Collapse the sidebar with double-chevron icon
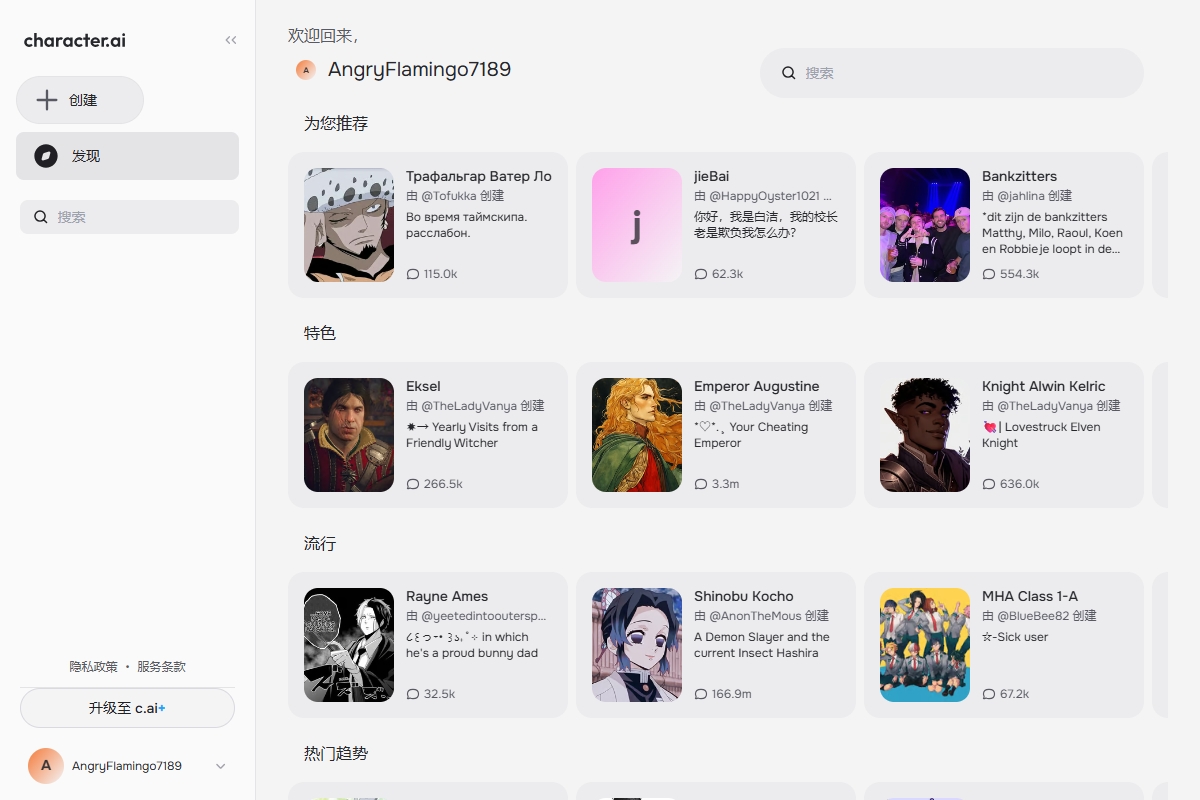Image resolution: width=1200 pixels, height=800 pixels. point(231,41)
